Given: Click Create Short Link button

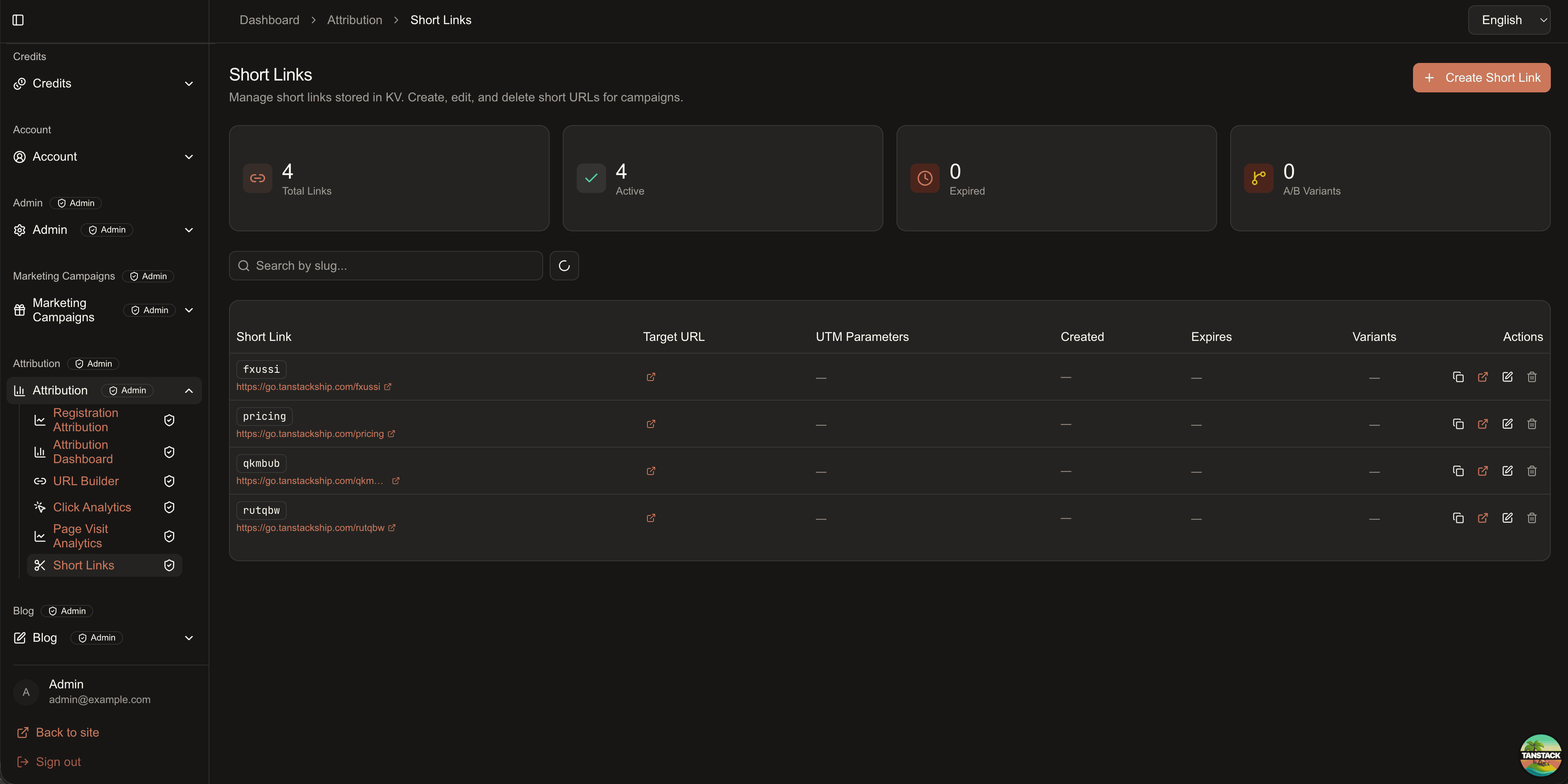Looking at the screenshot, I should (x=1481, y=78).
